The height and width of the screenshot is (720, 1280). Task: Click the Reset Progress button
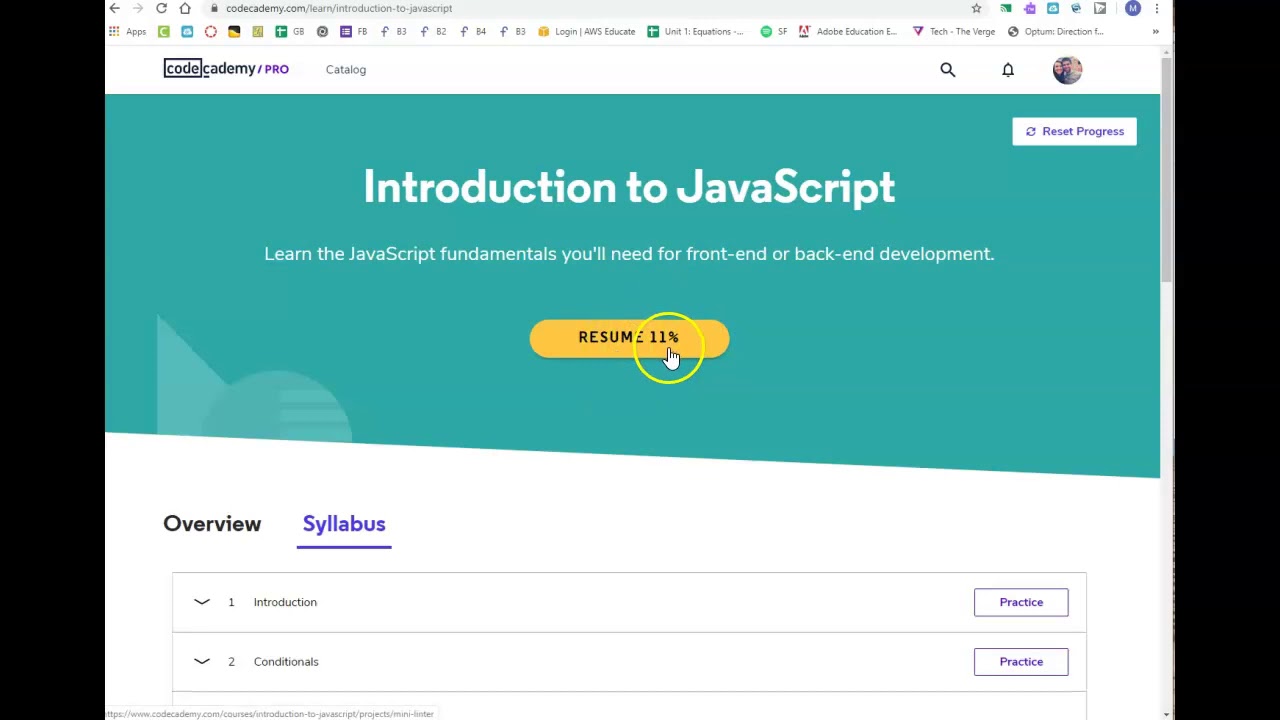[x=1074, y=131]
